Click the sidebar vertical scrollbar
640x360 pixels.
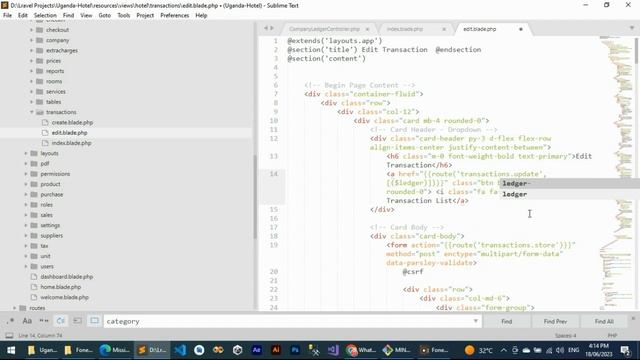(255, 196)
